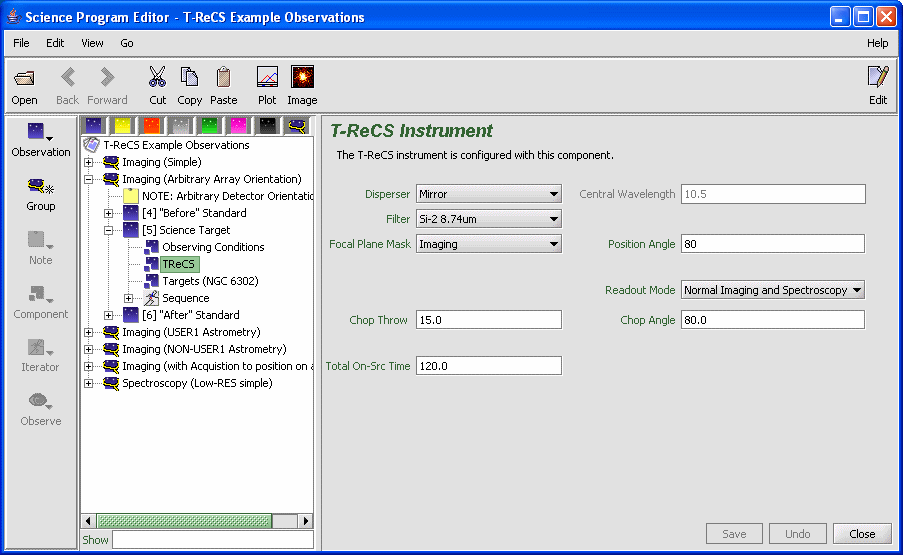The image size is (903, 555).
Task: Collapse the [5] Science Target observation
Action: pos(108,230)
